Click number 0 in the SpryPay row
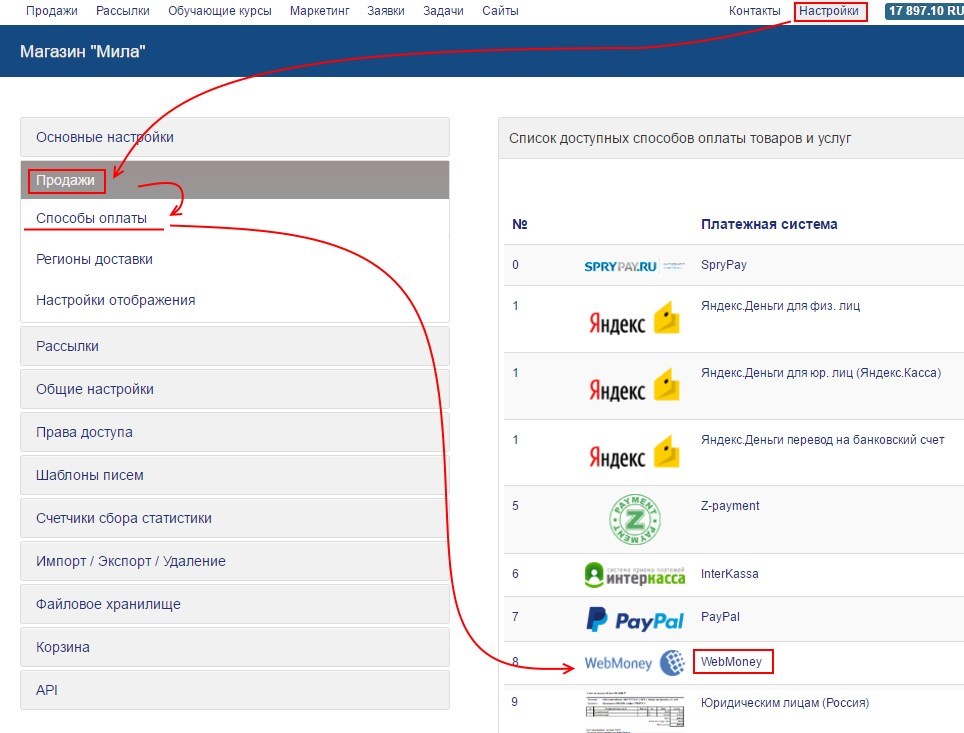 [515, 265]
